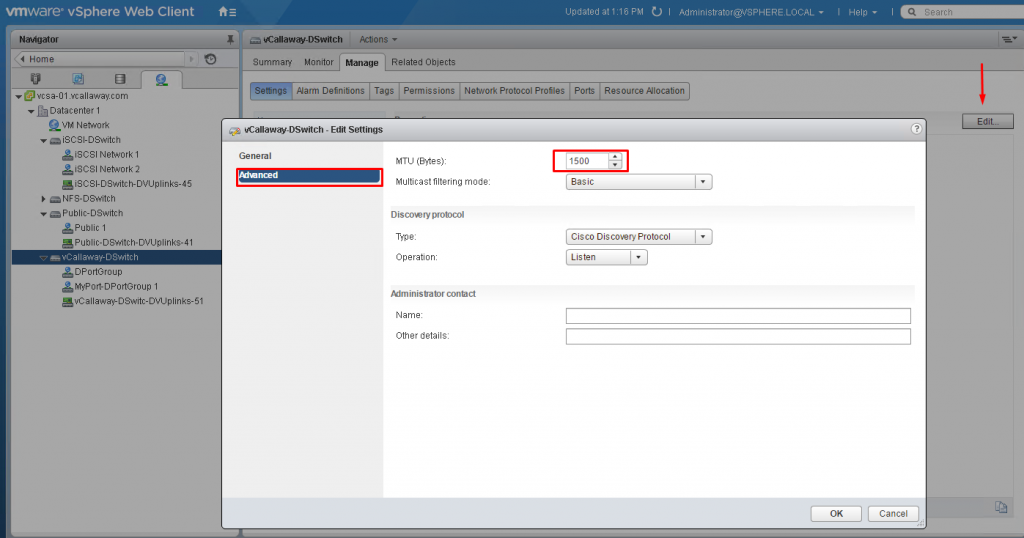Decrease MTU value with down arrow
This screenshot has height=538, width=1024.
615,165
